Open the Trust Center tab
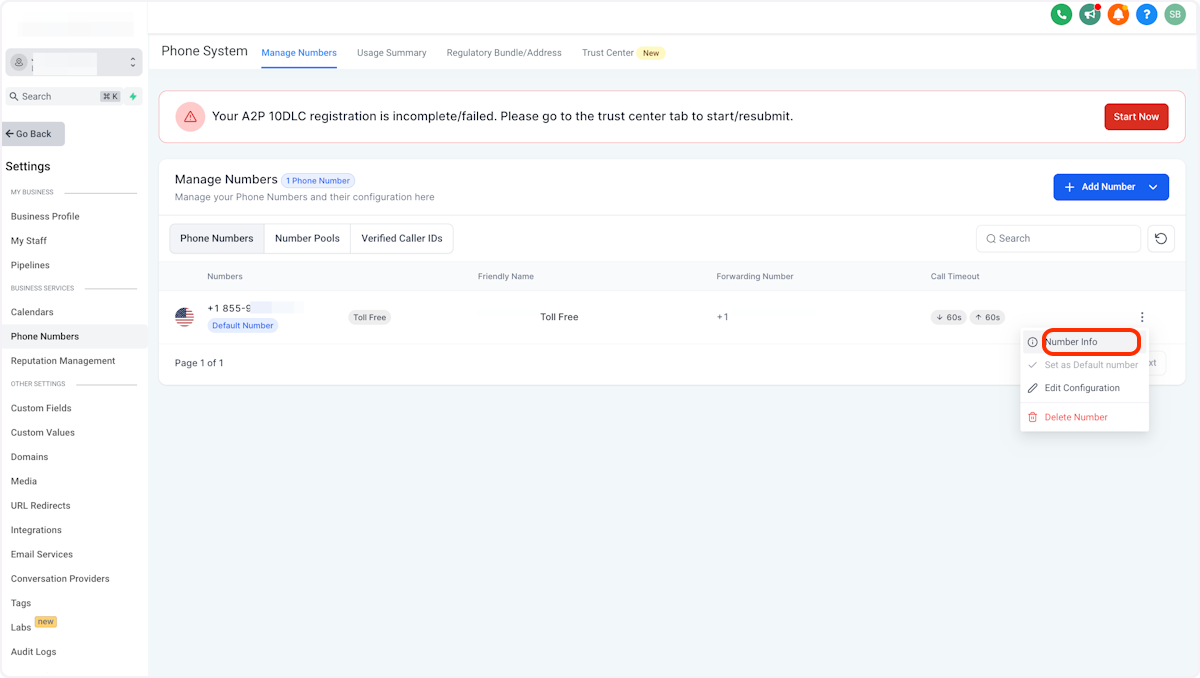This screenshot has height=678, width=1200. pos(608,53)
